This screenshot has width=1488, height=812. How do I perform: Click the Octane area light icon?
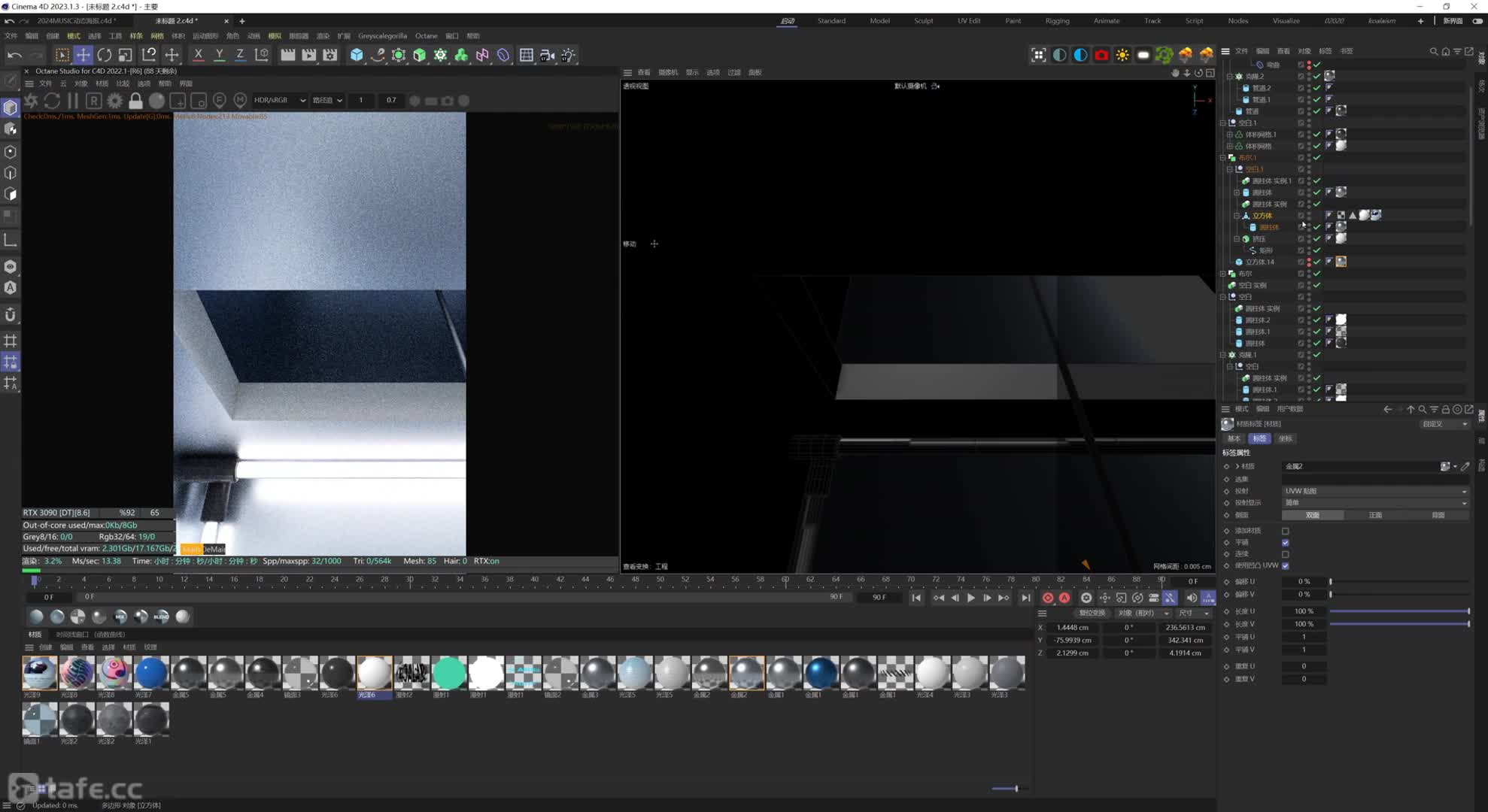[x=1143, y=55]
